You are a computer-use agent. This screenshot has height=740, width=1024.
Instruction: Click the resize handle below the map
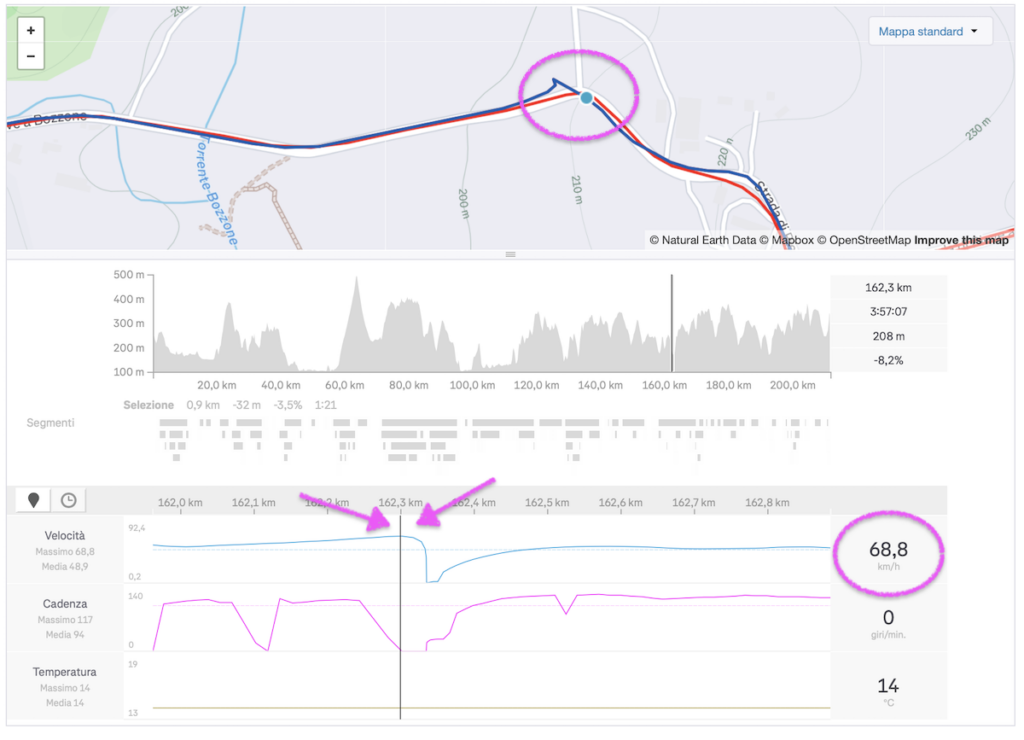pyautogui.click(x=510, y=255)
